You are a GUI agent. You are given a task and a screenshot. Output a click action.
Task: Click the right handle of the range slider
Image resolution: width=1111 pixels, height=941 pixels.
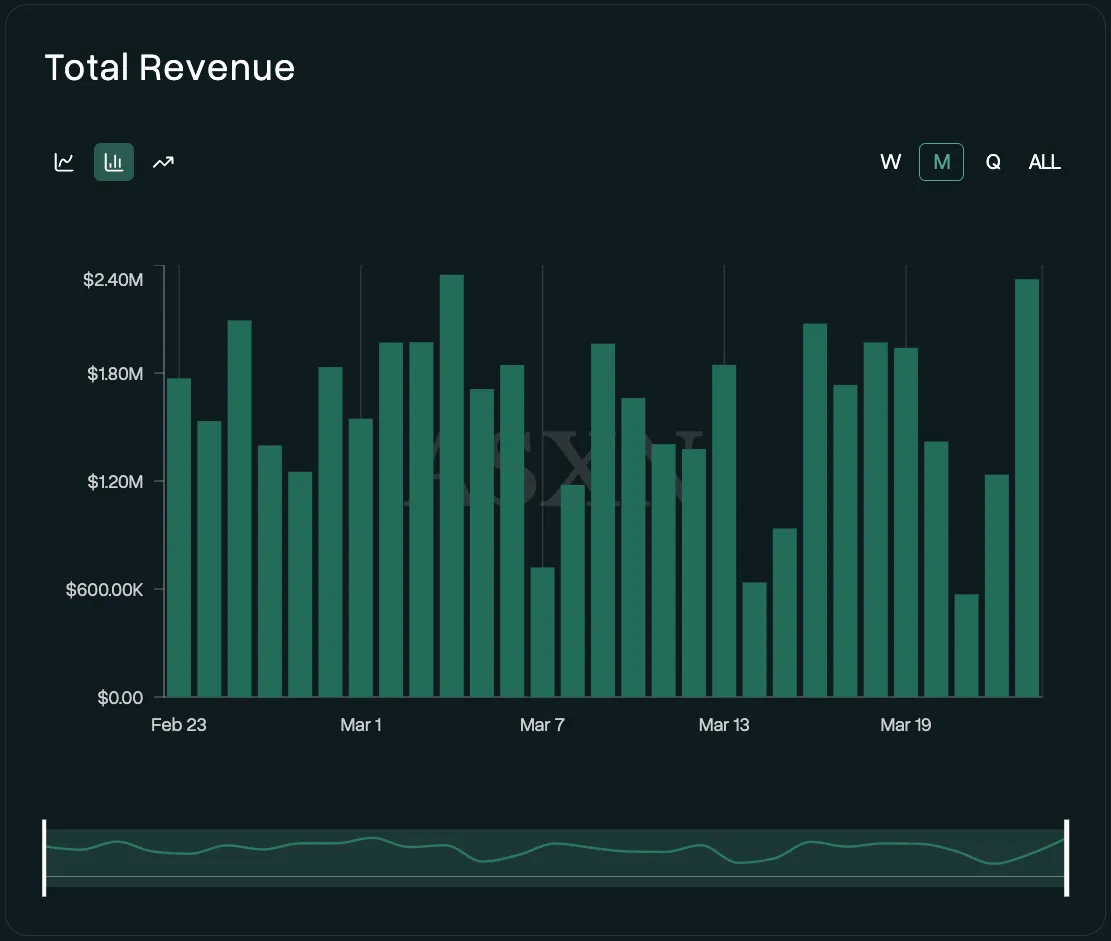tap(1067, 857)
